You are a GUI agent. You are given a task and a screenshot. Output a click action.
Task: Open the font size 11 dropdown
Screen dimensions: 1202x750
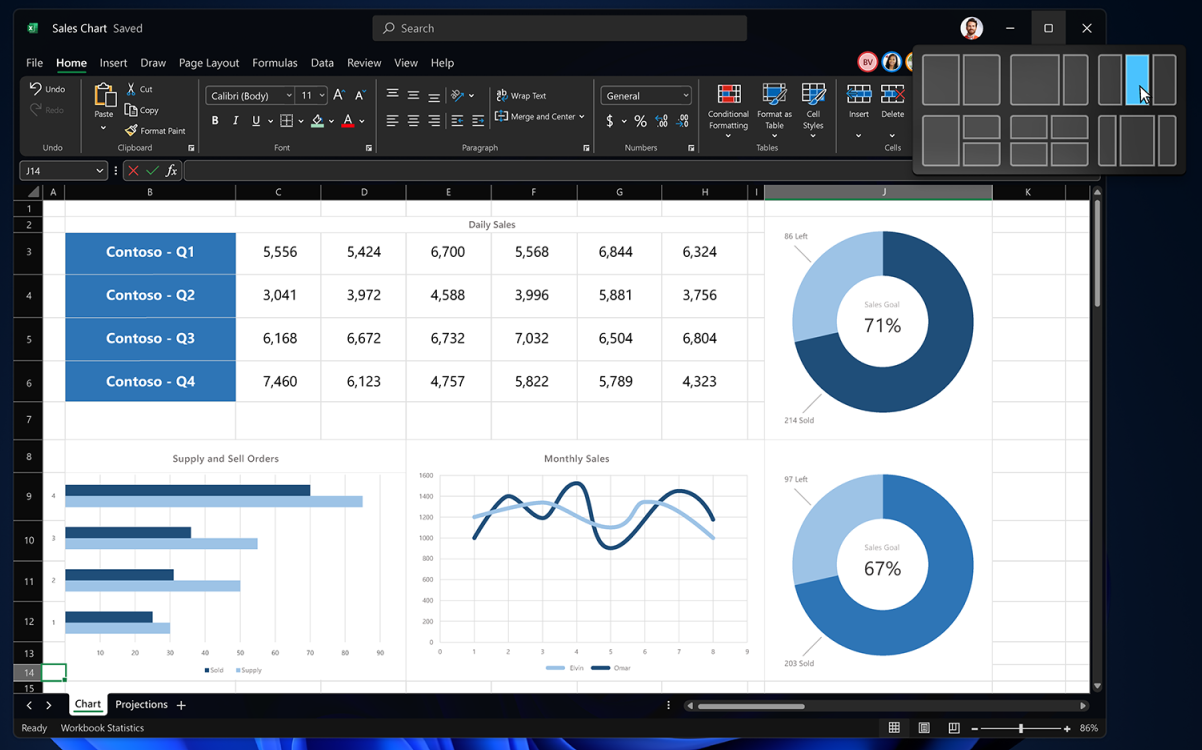(313, 95)
